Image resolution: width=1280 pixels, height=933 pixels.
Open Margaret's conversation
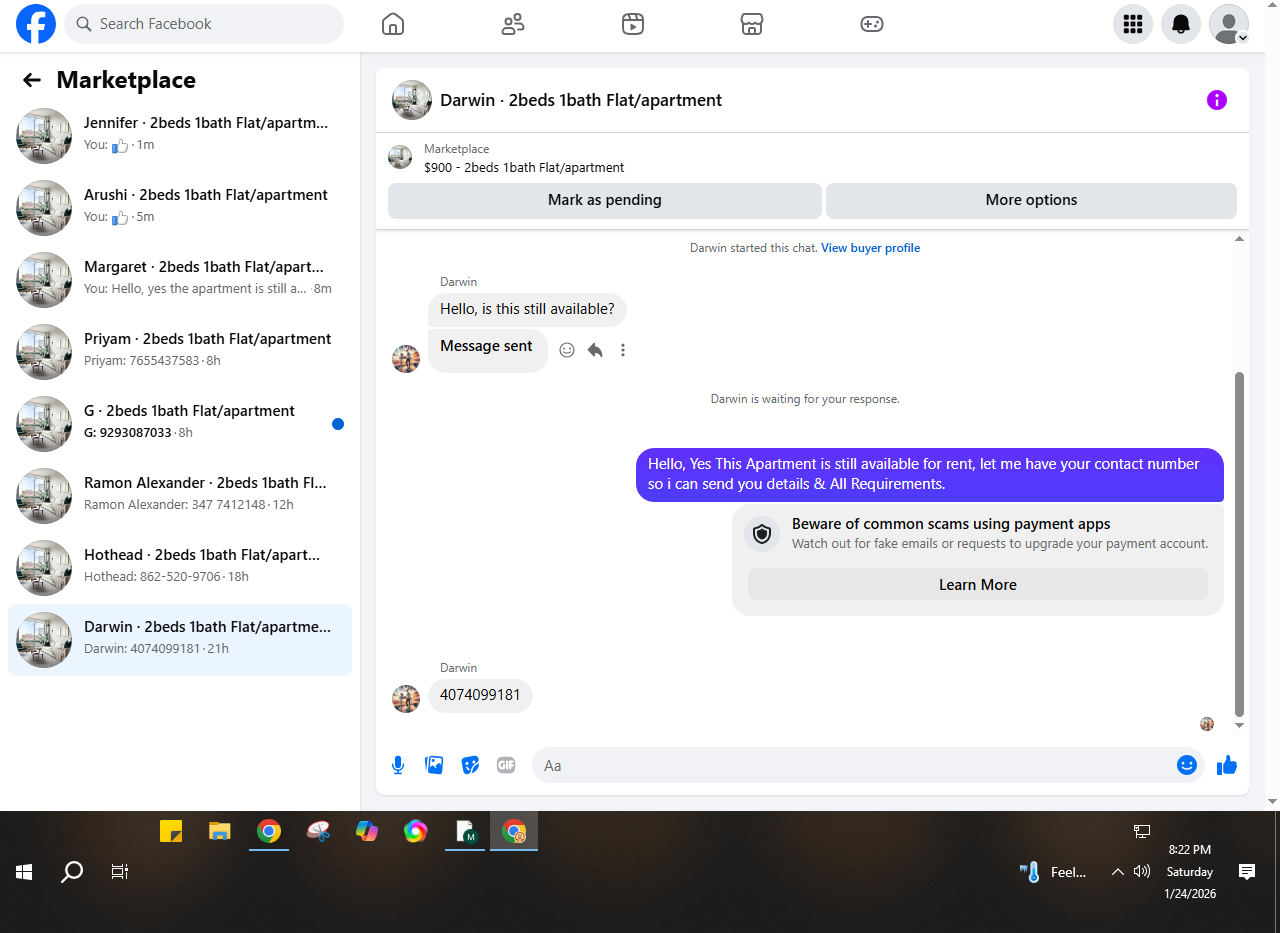click(x=180, y=280)
